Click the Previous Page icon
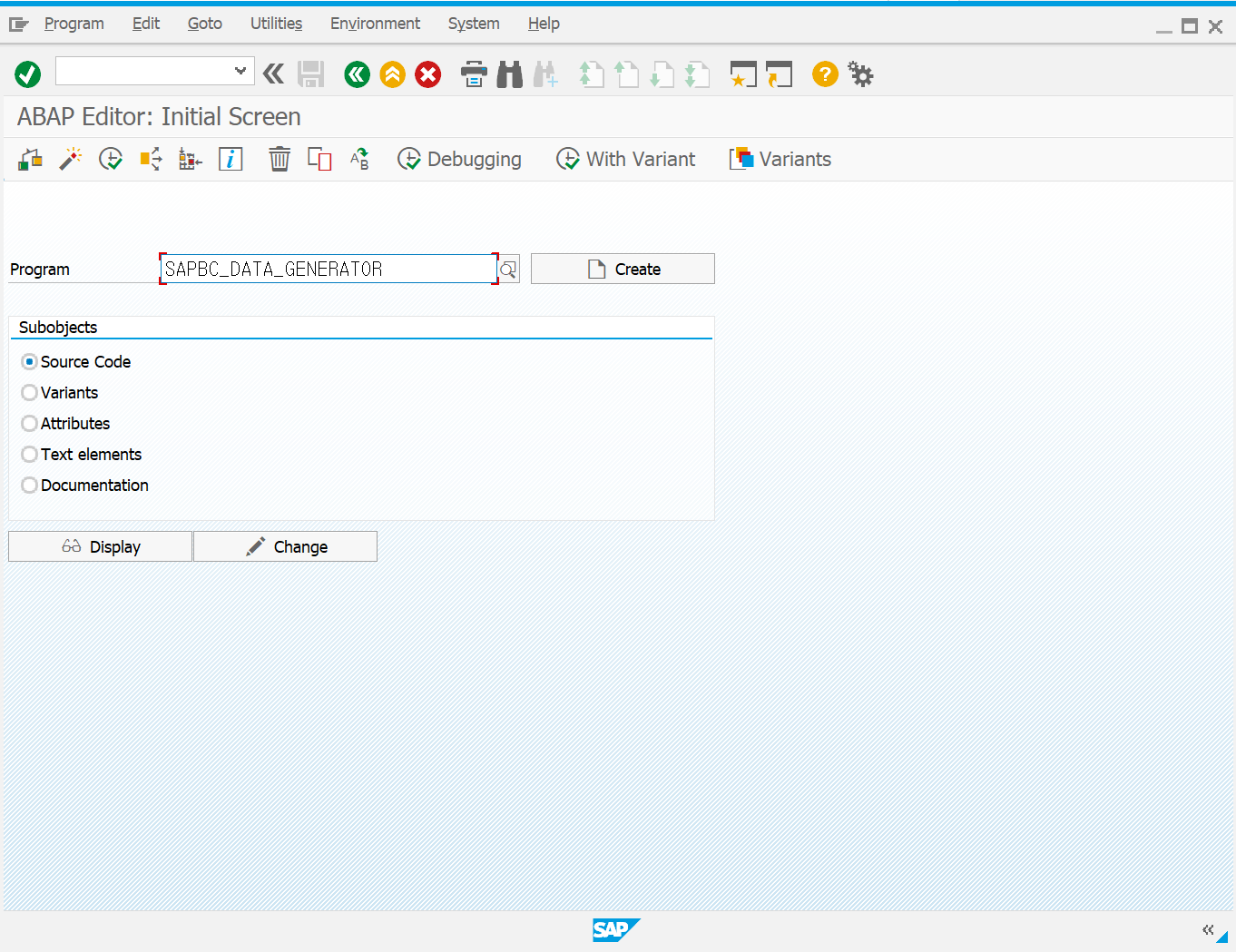The image size is (1236, 952). pos(626,74)
